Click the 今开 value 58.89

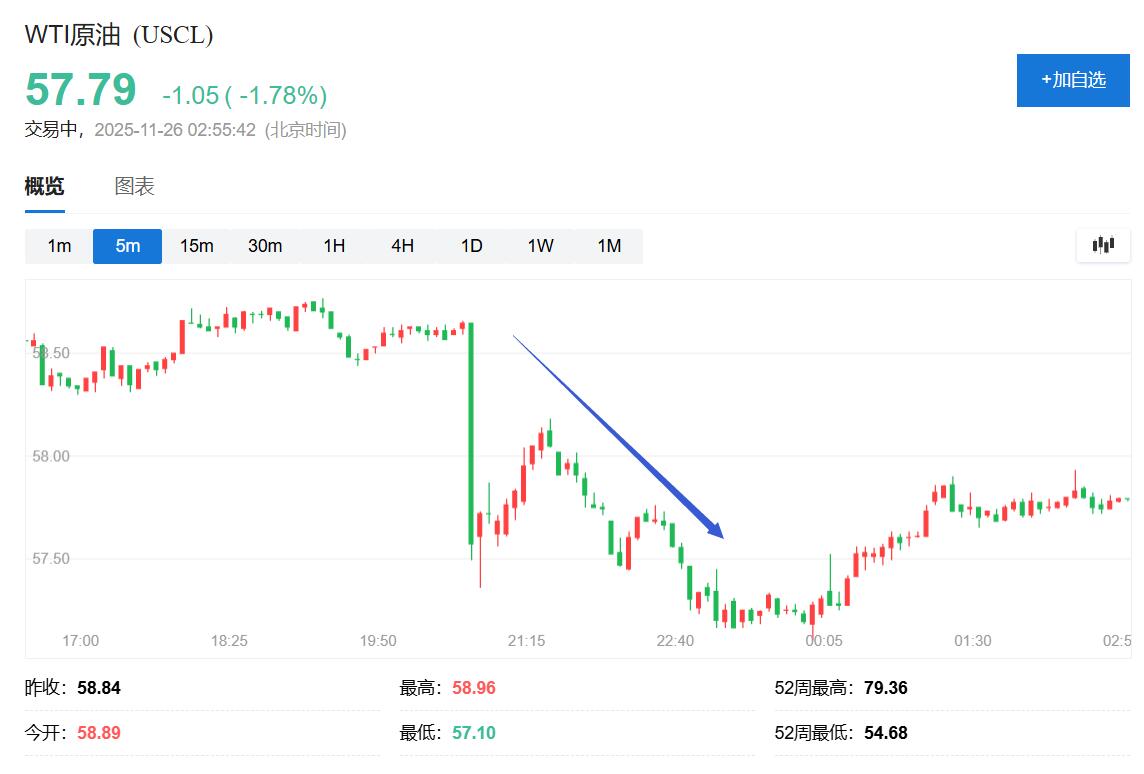coord(98,732)
